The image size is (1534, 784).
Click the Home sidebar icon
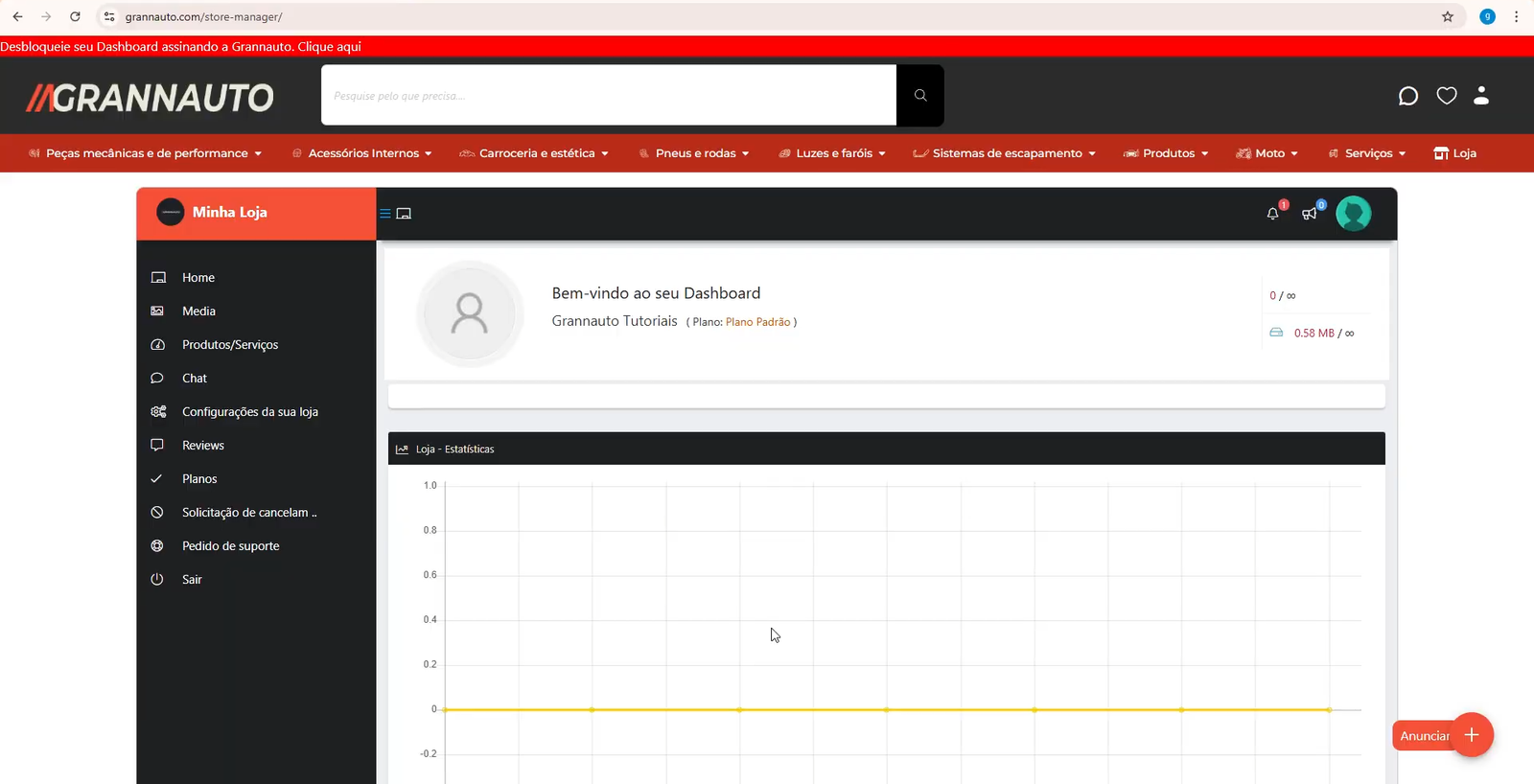click(158, 278)
